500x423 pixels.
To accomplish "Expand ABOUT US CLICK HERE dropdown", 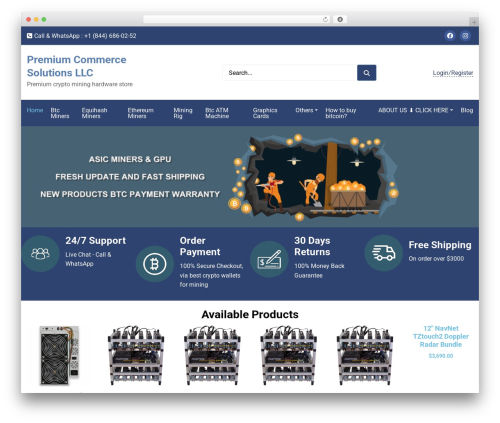I will (x=415, y=110).
